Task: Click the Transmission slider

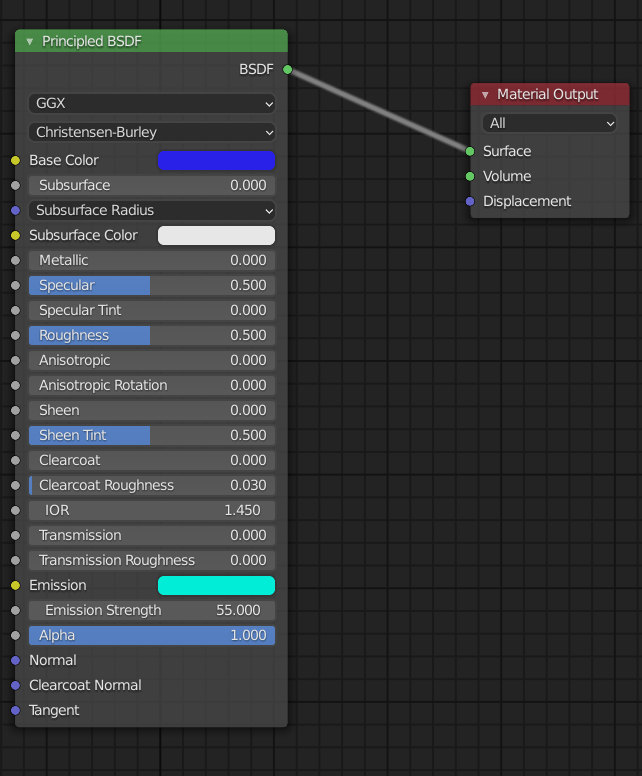Action: [152, 535]
